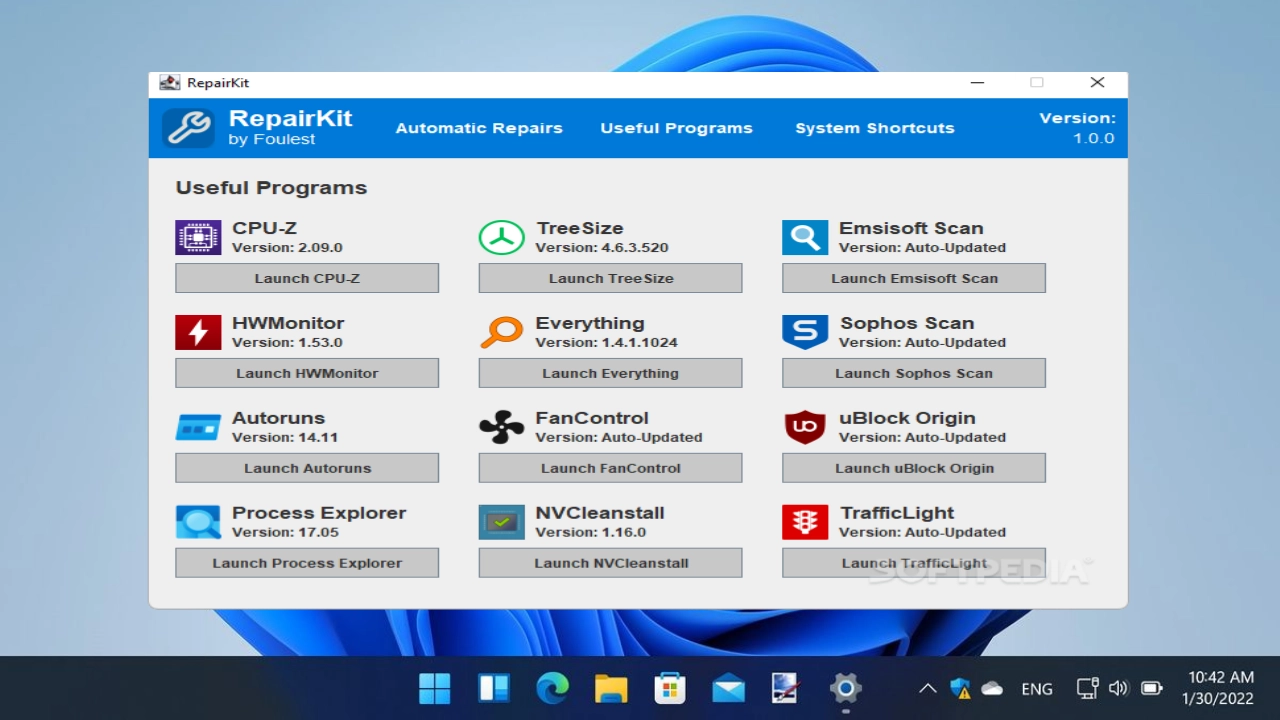Launch Autoruns
The image size is (1280, 720).
pos(307,468)
